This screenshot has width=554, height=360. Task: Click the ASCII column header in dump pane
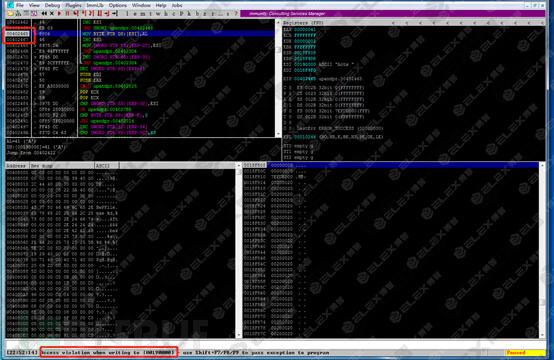point(107,165)
